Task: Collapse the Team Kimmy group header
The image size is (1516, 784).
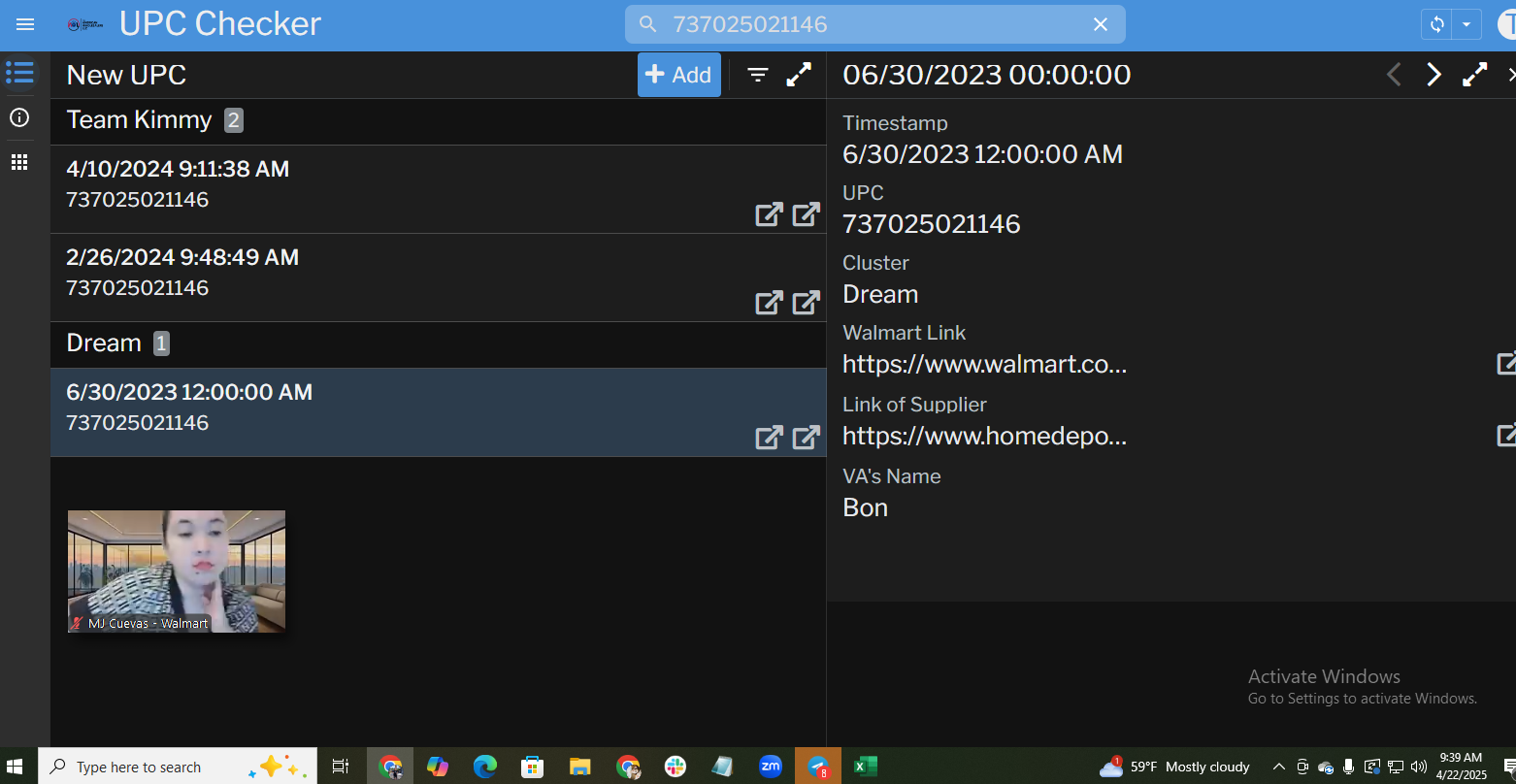Action: click(x=140, y=120)
